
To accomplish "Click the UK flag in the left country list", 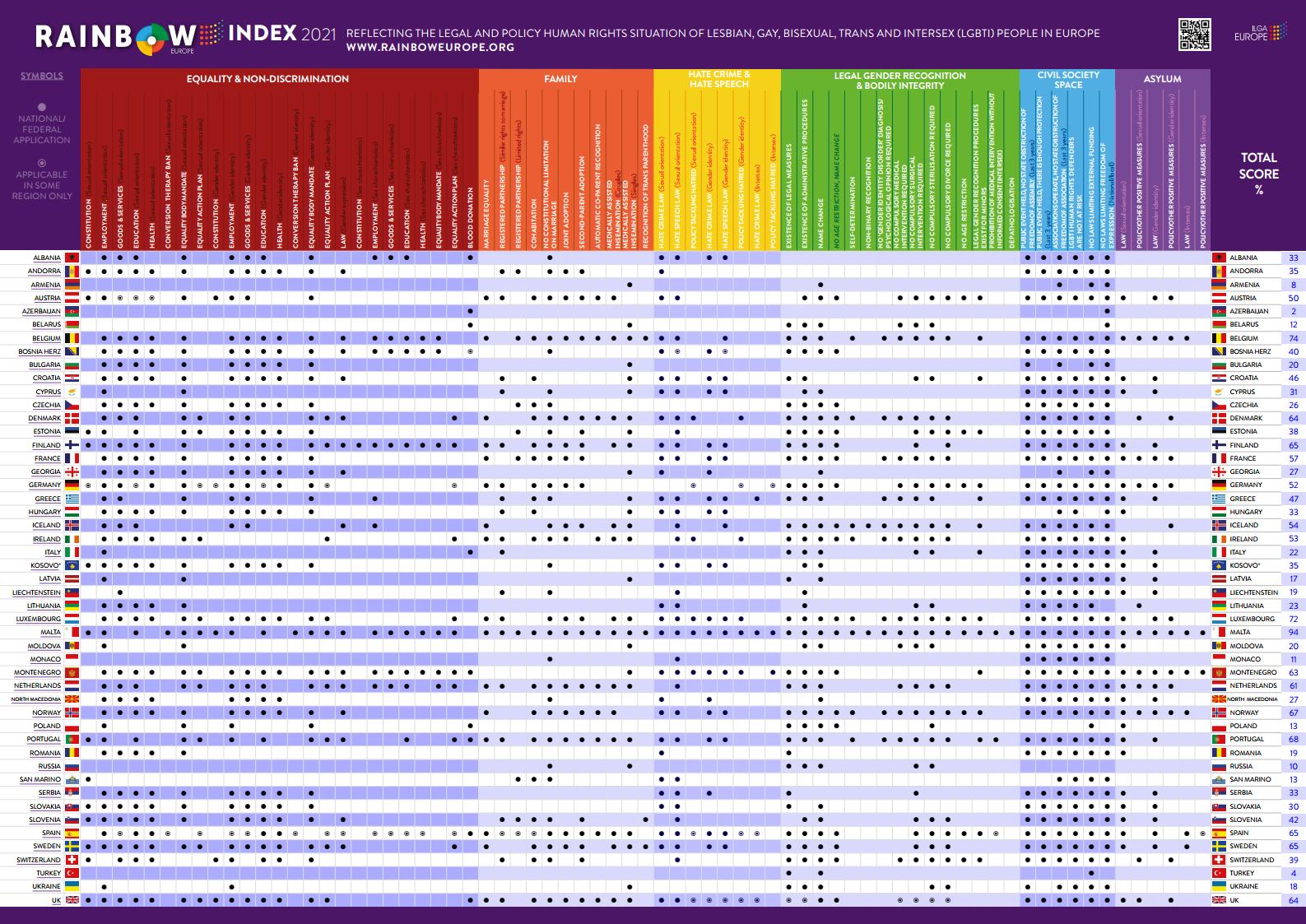I will 72,900.
